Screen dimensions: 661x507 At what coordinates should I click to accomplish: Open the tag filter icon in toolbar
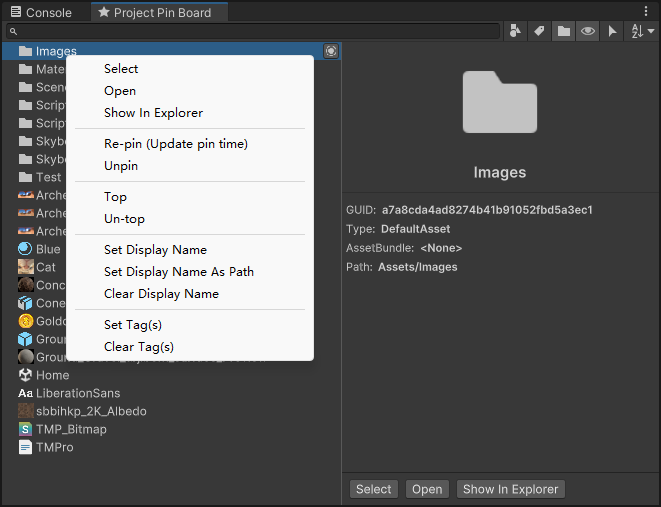(x=539, y=31)
